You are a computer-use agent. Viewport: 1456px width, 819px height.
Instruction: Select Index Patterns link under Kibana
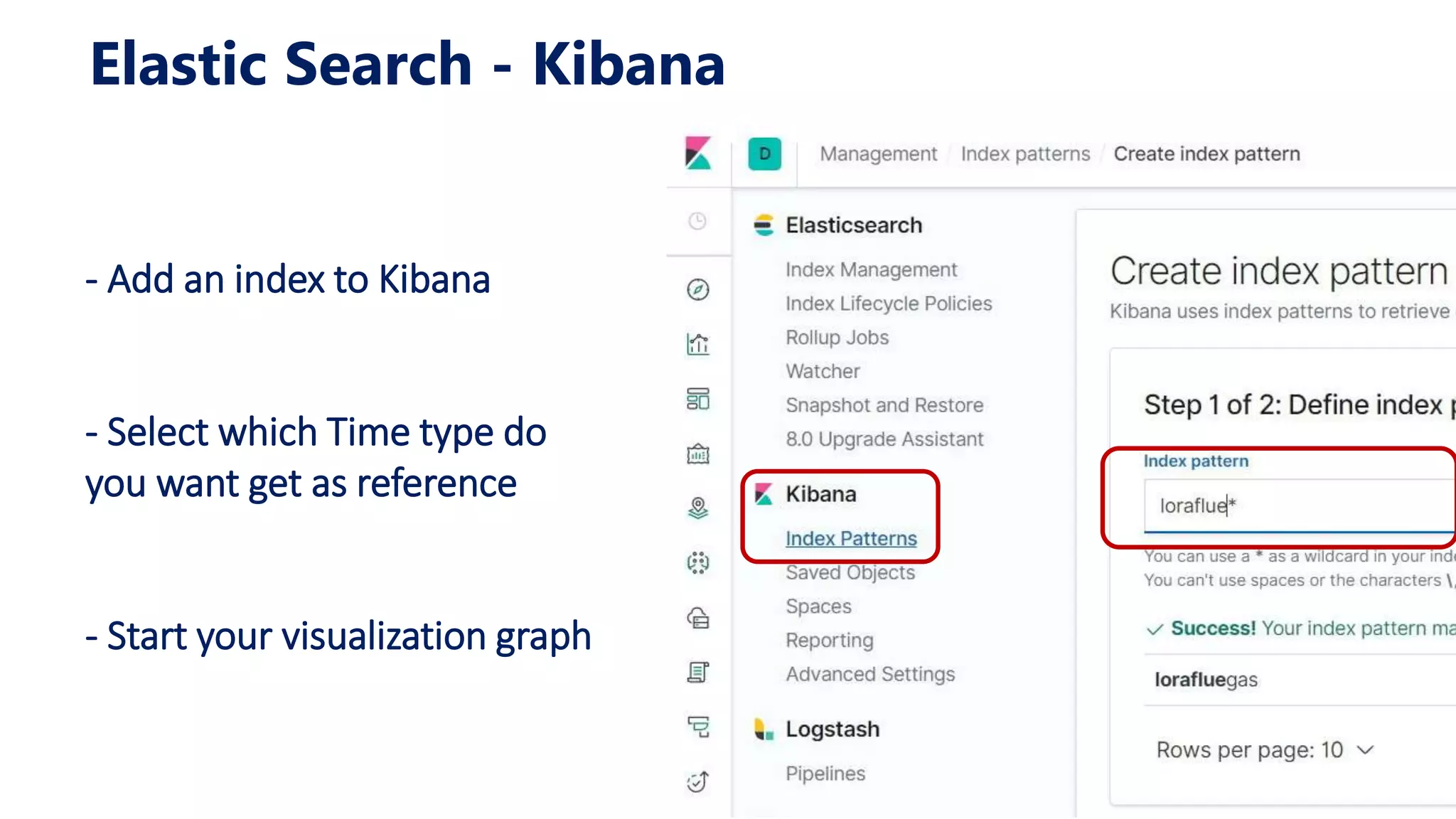pos(851,539)
